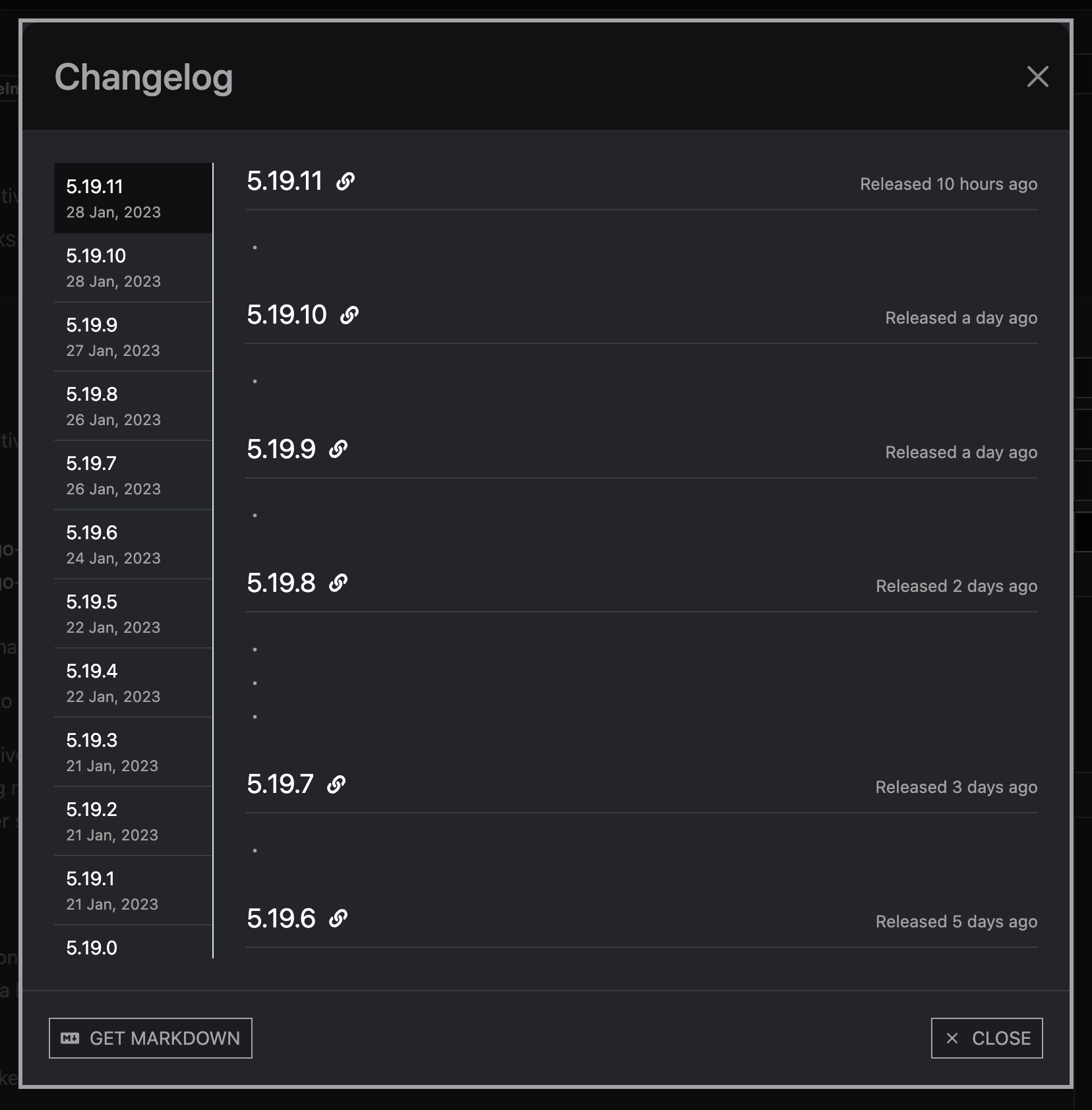Copy the permalink for release 5.19.9
This screenshot has height=1110, width=1092.
(x=338, y=448)
